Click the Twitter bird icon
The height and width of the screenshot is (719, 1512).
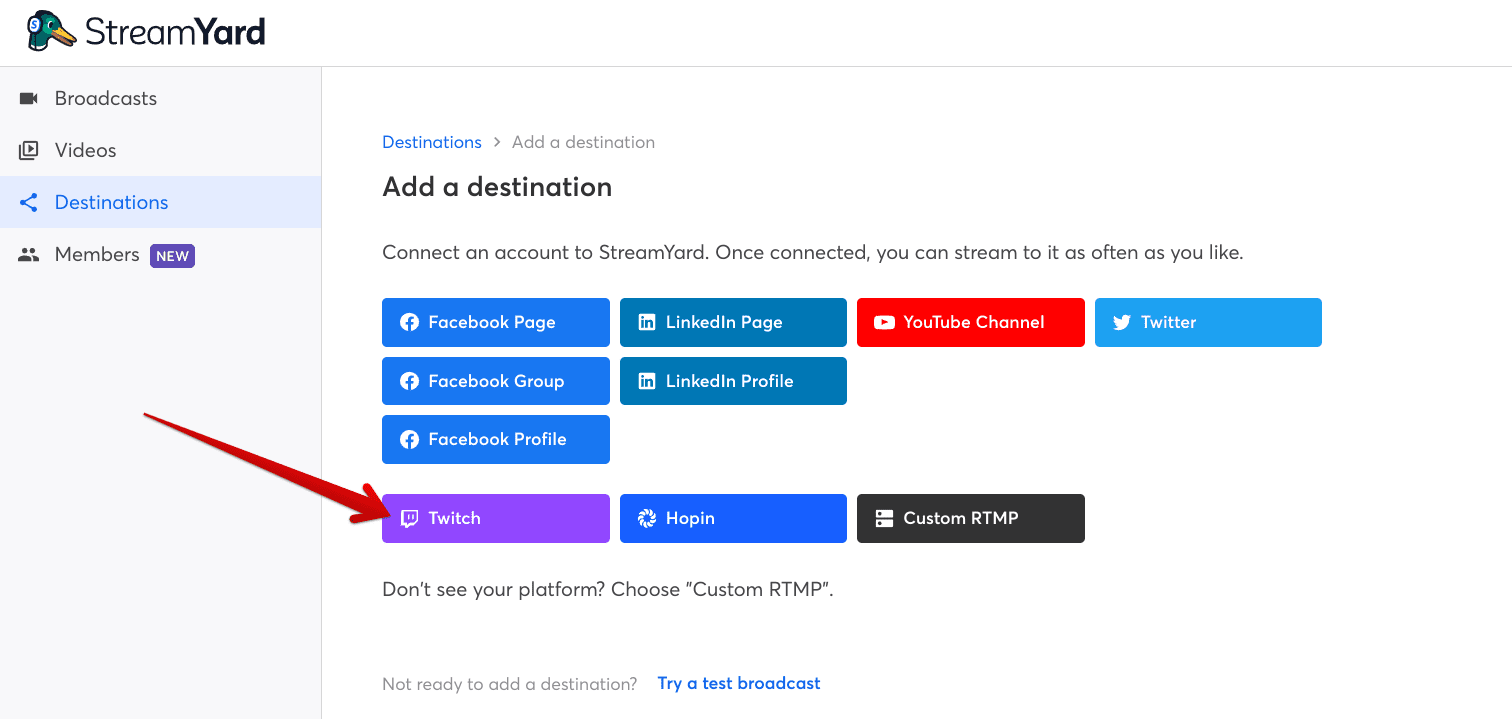pyautogui.click(x=1122, y=322)
